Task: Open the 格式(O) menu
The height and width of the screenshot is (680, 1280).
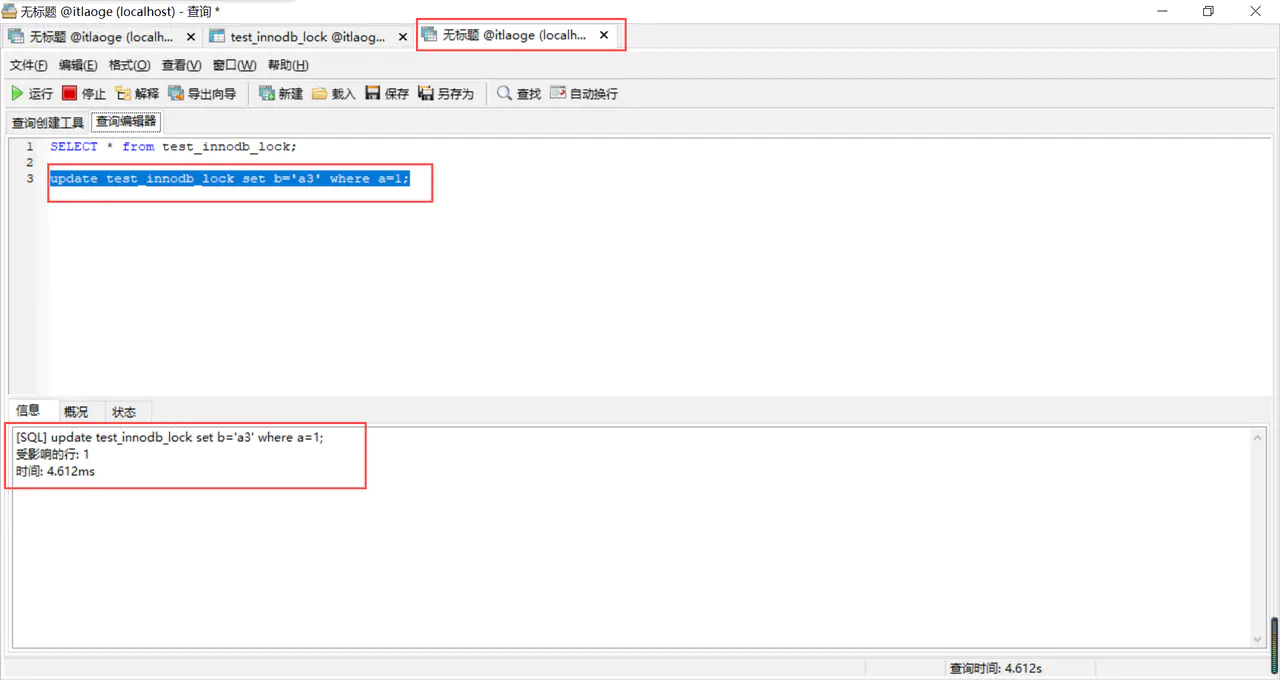Action: [x=129, y=65]
